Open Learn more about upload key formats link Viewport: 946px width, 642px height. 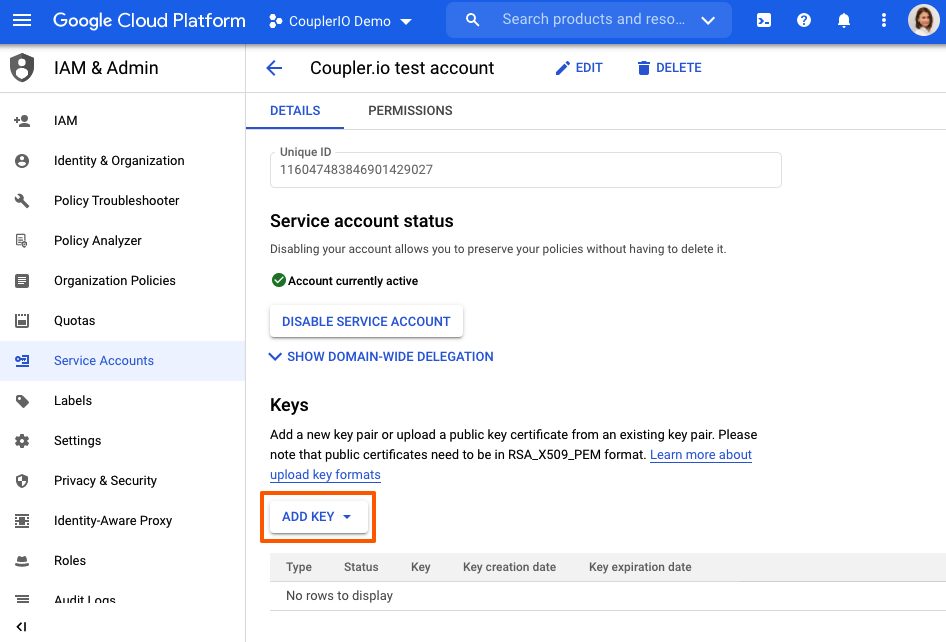pos(700,455)
